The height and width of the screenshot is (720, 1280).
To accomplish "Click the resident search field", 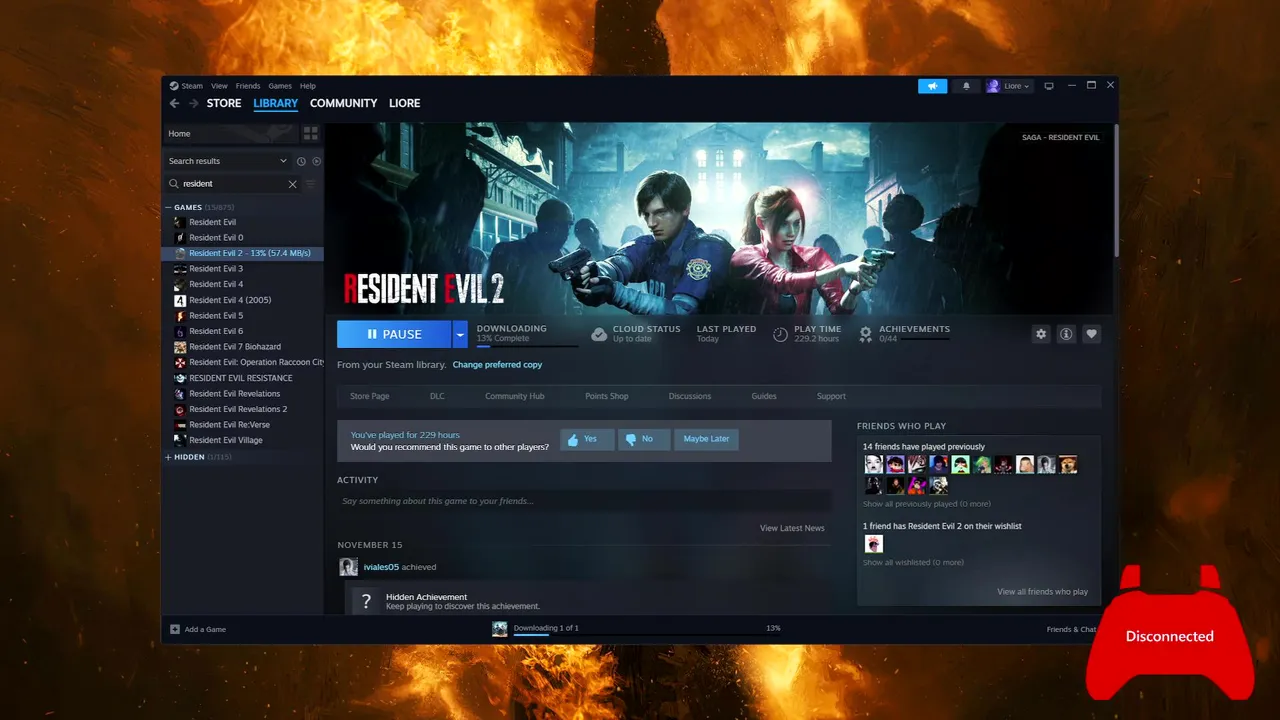I will (x=233, y=184).
